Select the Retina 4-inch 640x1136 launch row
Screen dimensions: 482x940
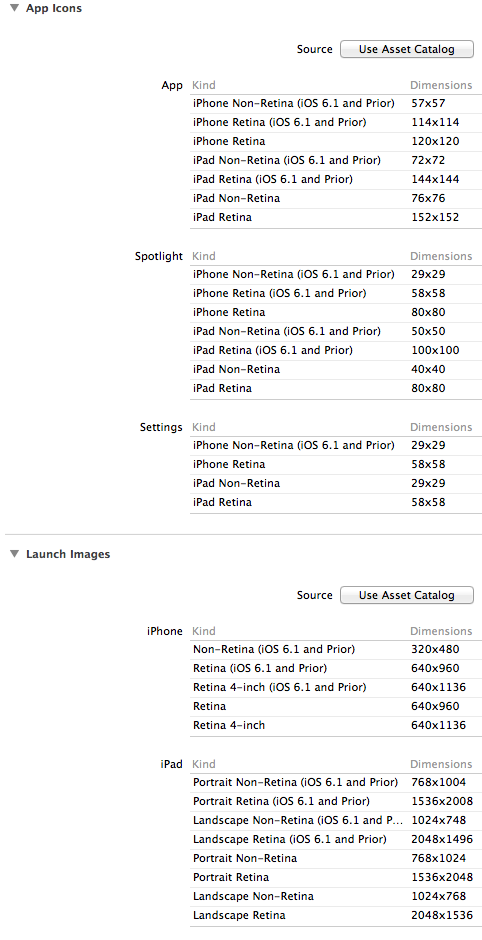tap(336, 725)
